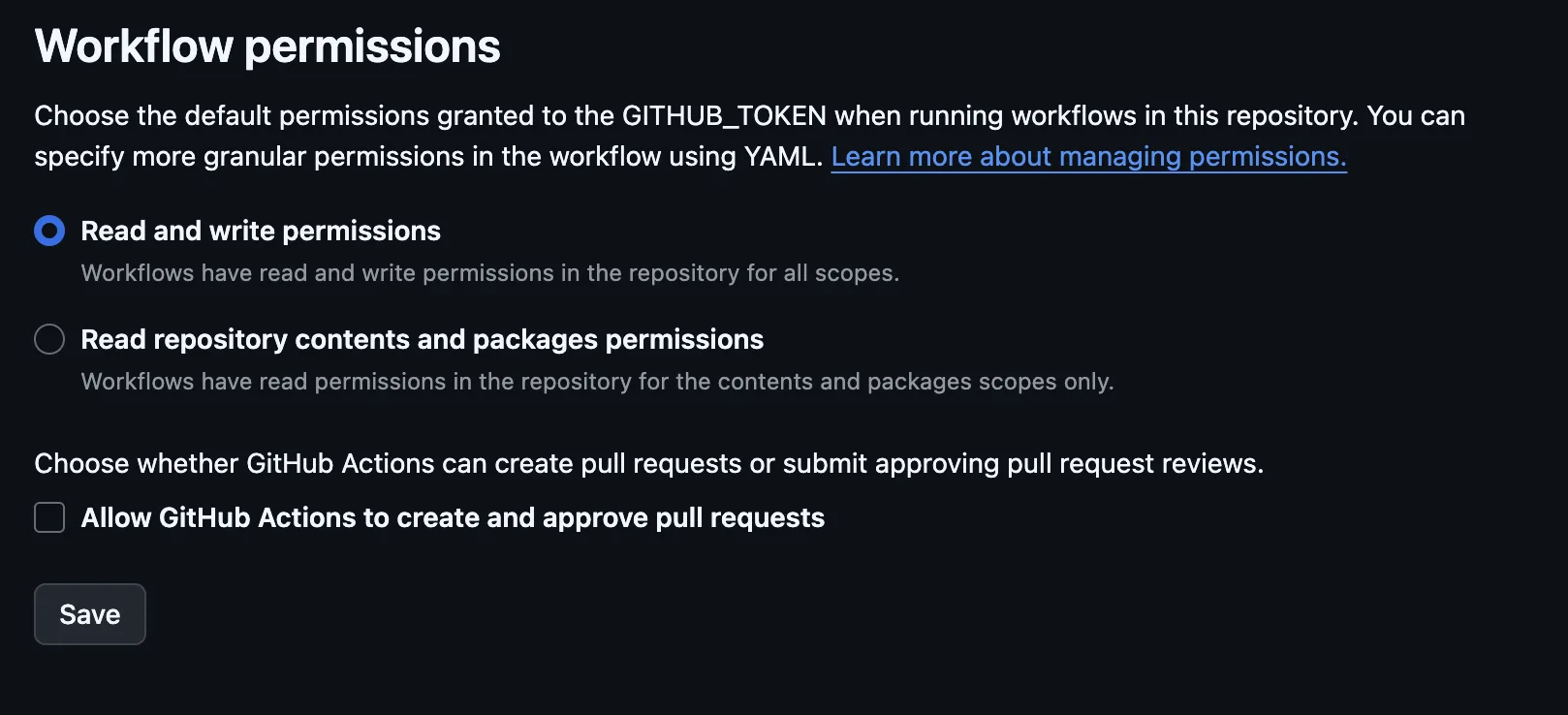Click the 'Read and write permissions' label text
Screen dimensions: 1568x715
tap(261, 231)
